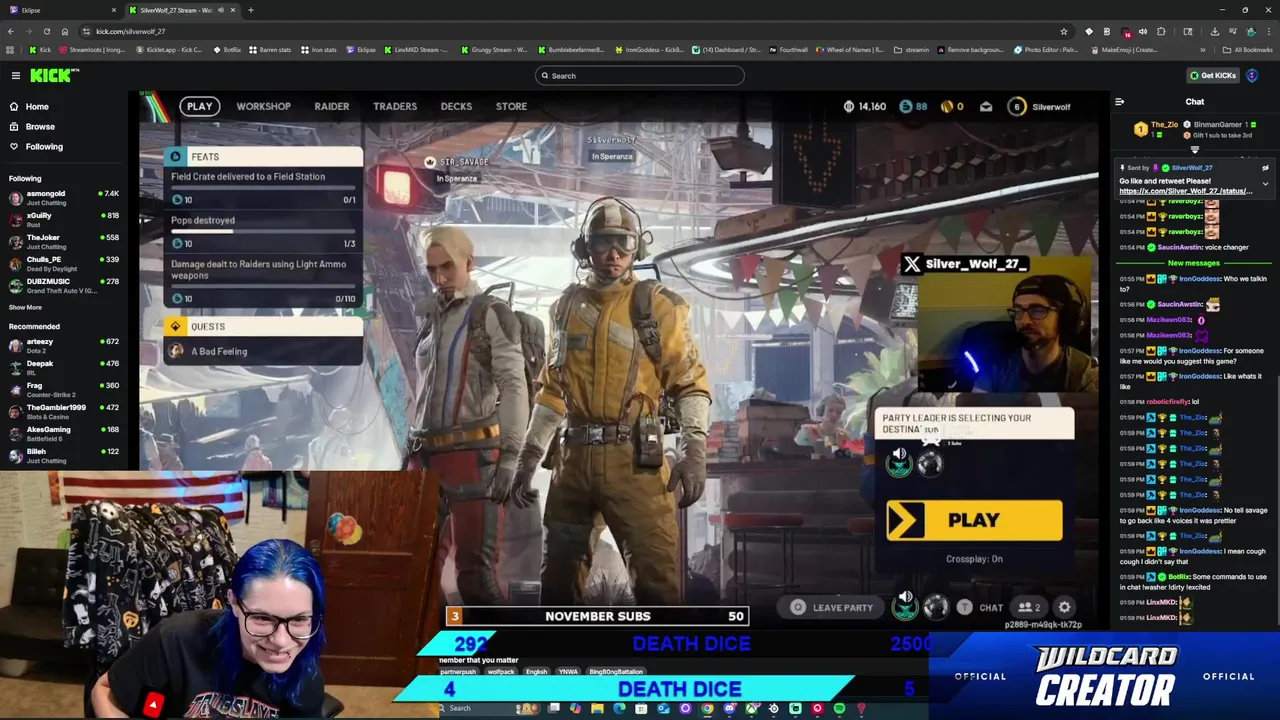Click the blue 88 currency icon
The width and height of the screenshot is (1280, 720).
point(906,107)
